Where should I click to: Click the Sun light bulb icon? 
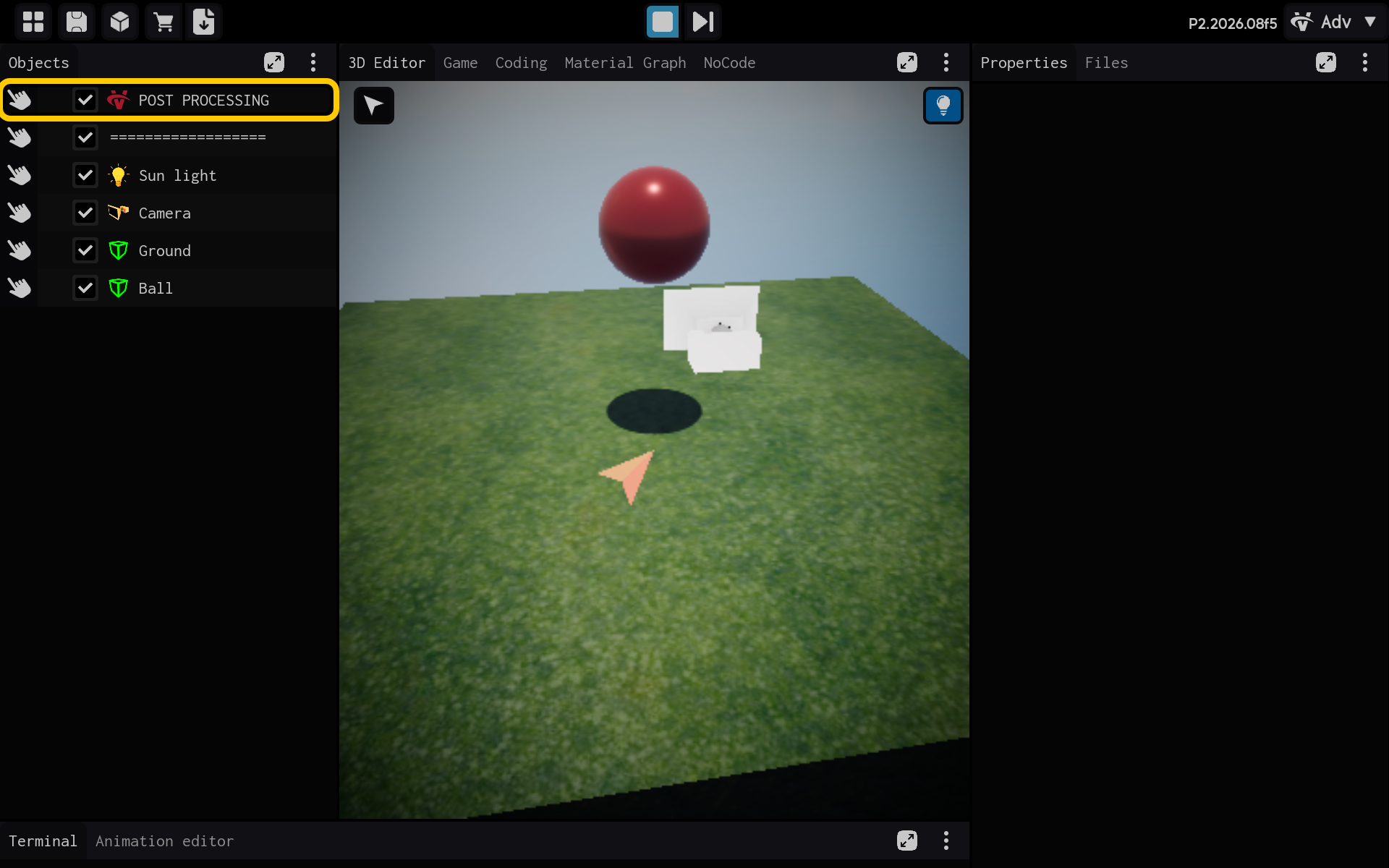(118, 175)
